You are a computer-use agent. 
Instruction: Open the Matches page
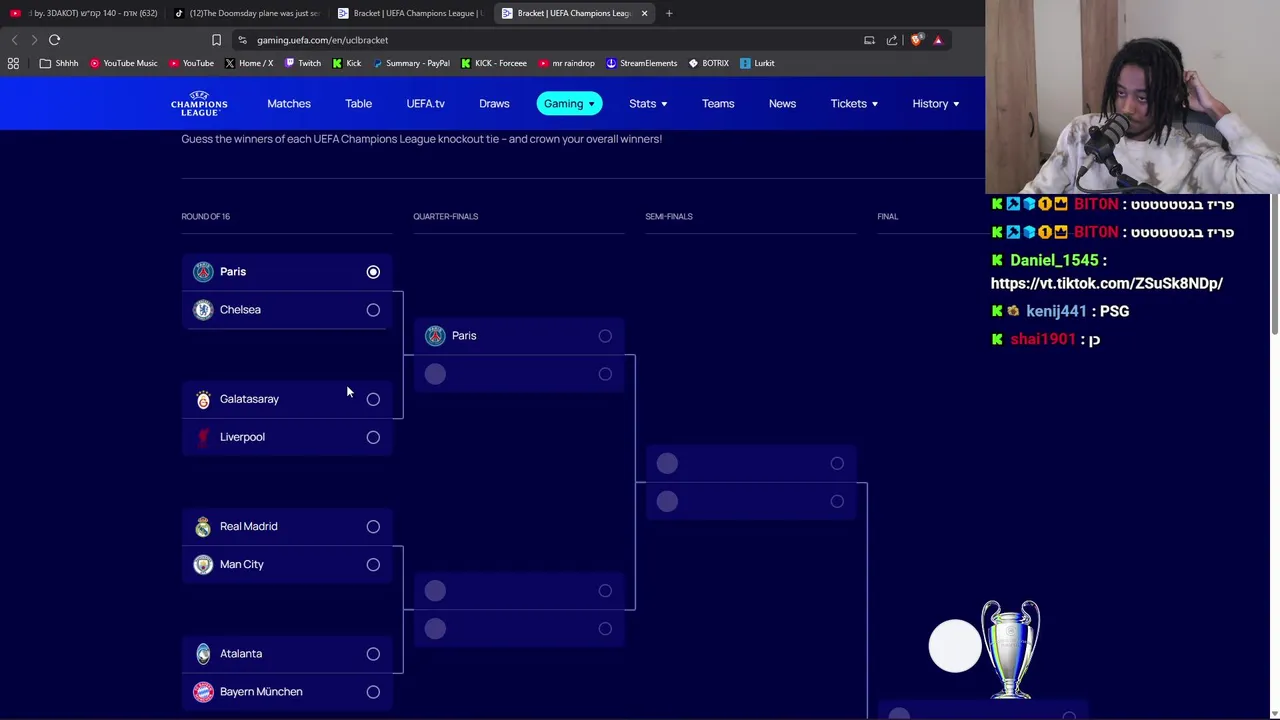point(289,103)
